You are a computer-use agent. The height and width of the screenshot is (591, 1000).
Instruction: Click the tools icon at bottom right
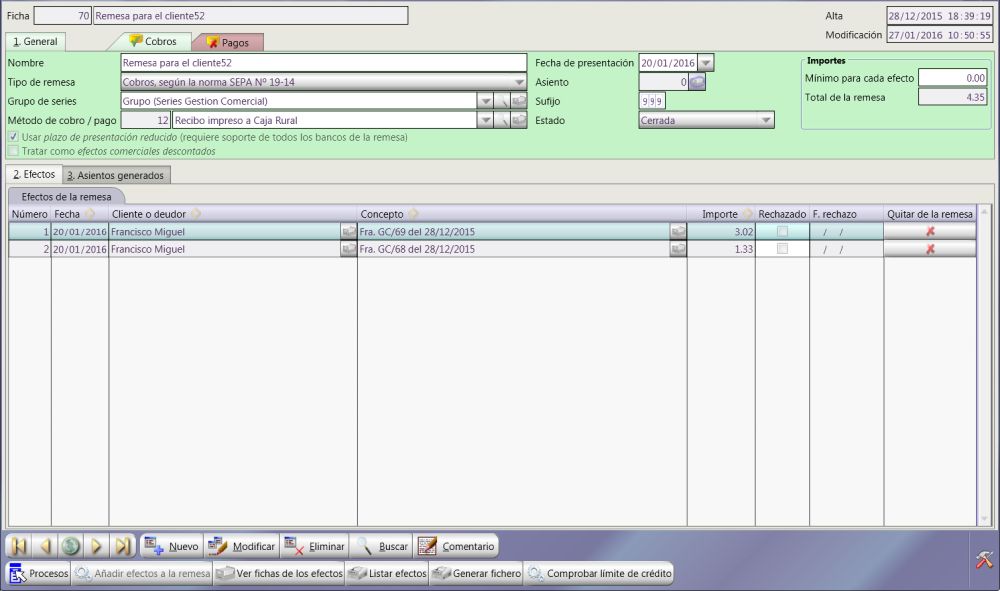(x=983, y=561)
